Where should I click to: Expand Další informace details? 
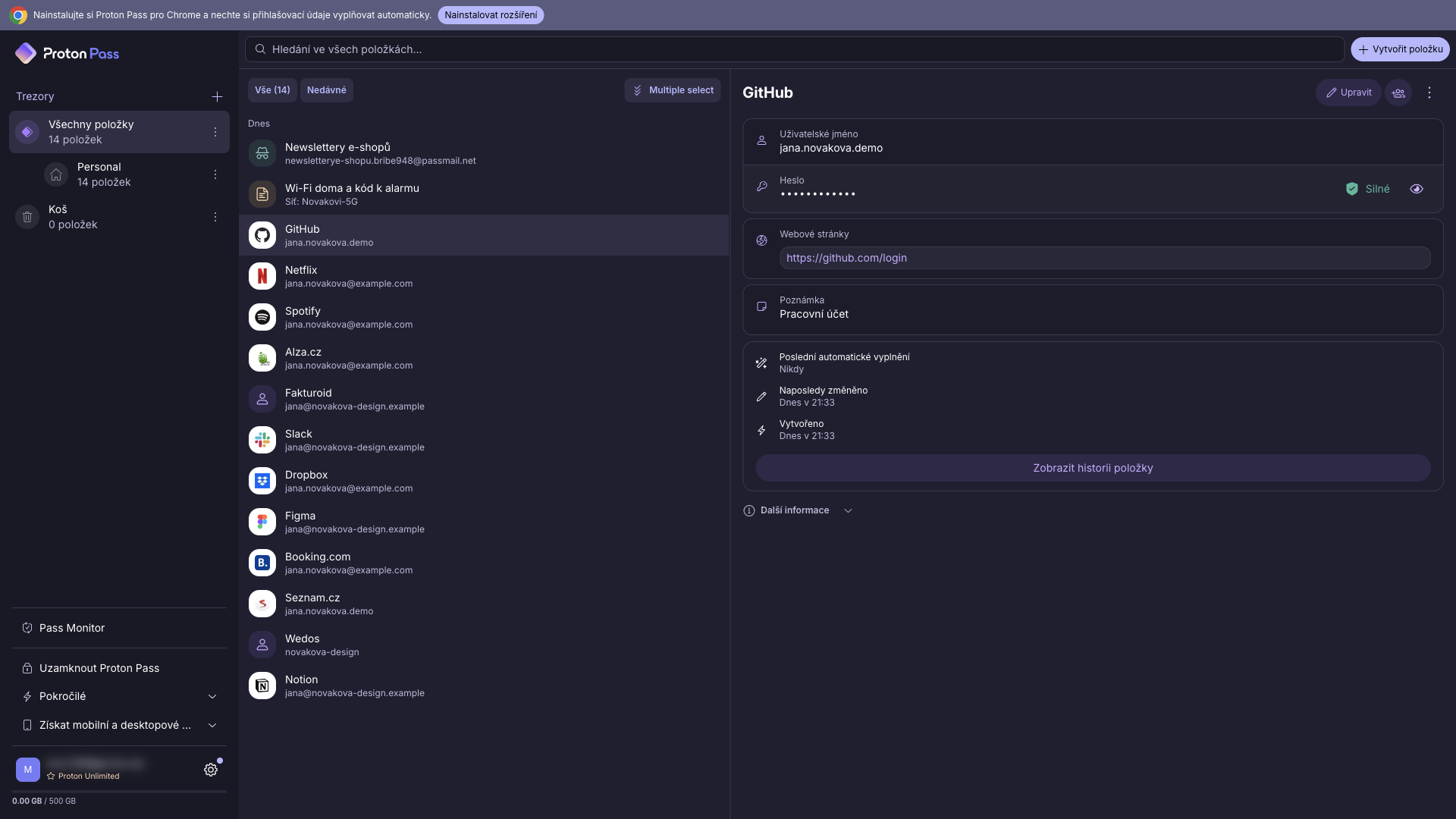[x=798, y=510]
